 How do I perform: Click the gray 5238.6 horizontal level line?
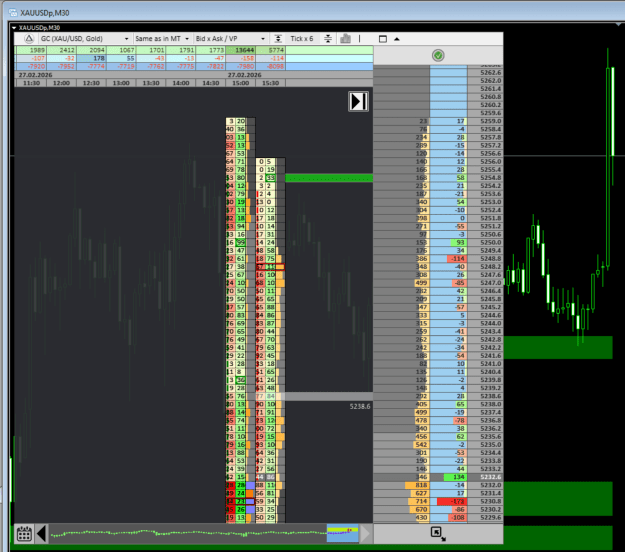tap(329, 396)
